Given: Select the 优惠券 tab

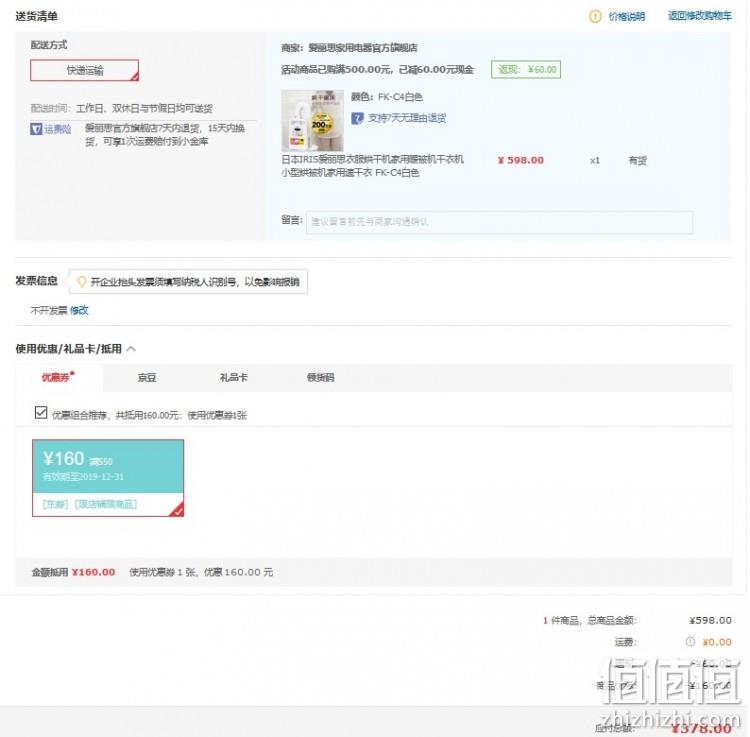Looking at the screenshot, I should point(55,378).
